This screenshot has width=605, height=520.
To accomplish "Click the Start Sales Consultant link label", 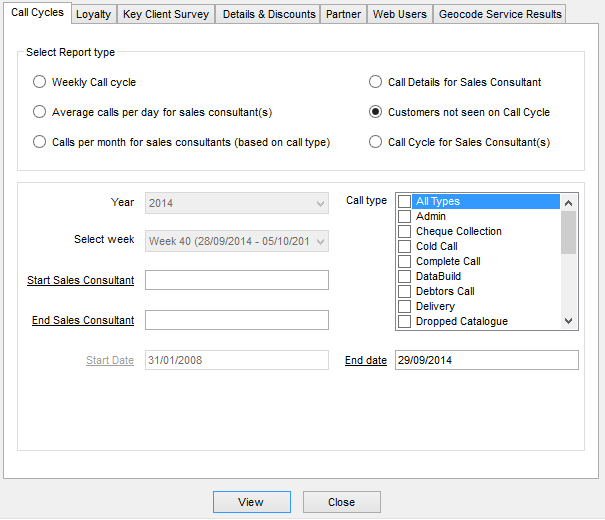I will click(x=80, y=280).
